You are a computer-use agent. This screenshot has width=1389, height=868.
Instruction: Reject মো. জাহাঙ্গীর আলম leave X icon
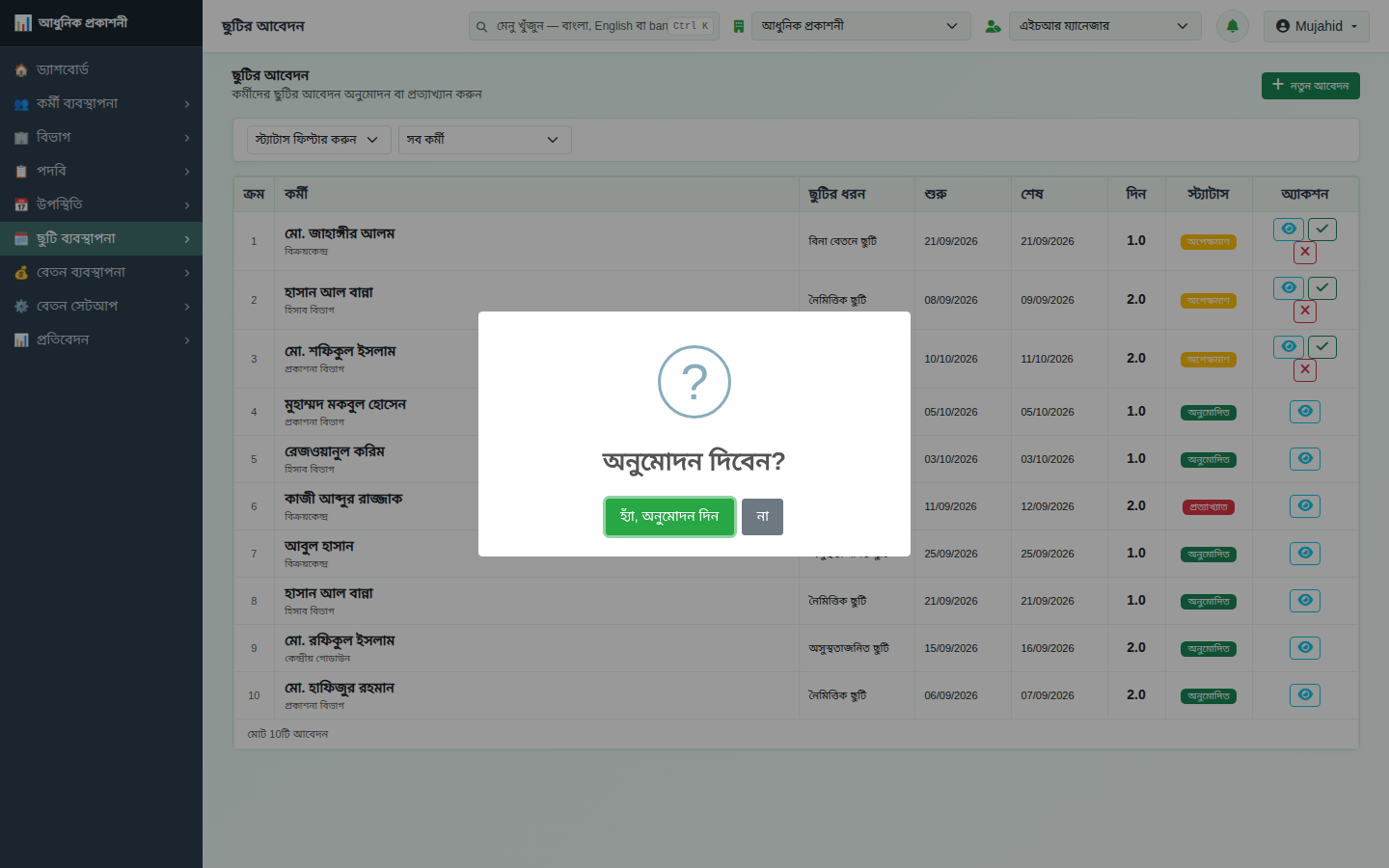pyautogui.click(x=1305, y=252)
